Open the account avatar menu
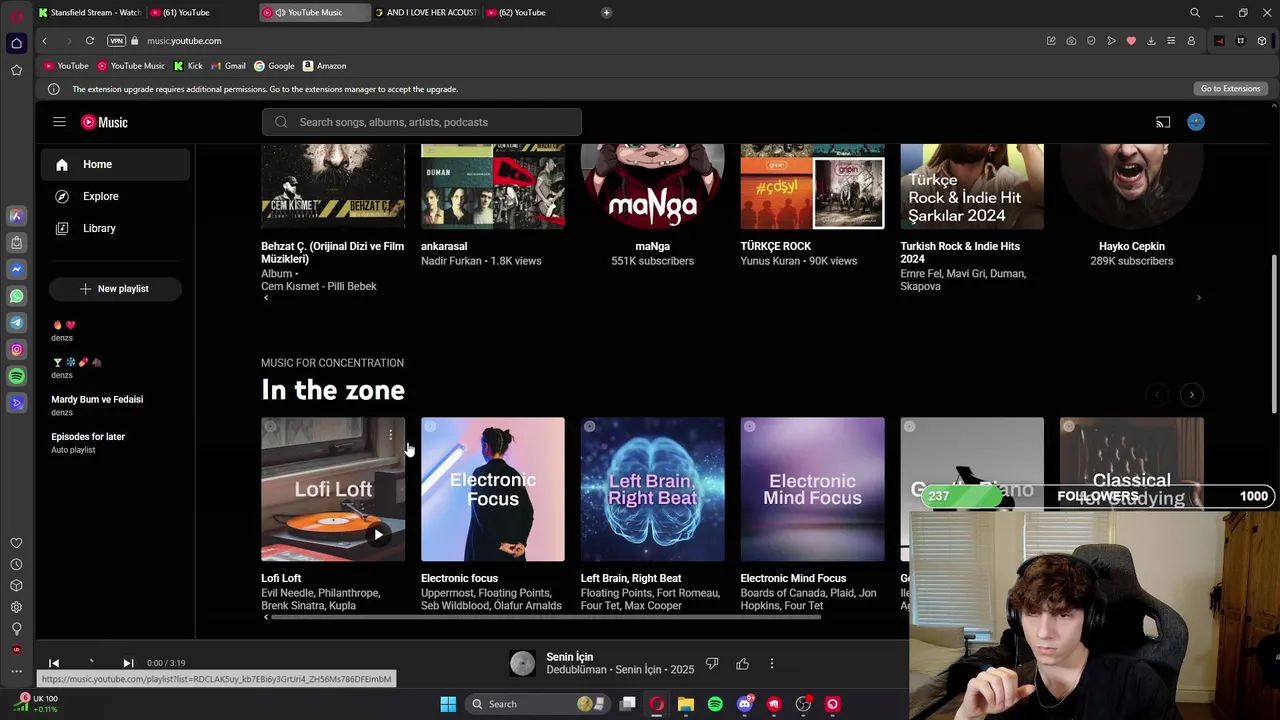Viewport: 1280px width, 720px height. pos(1196,122)
